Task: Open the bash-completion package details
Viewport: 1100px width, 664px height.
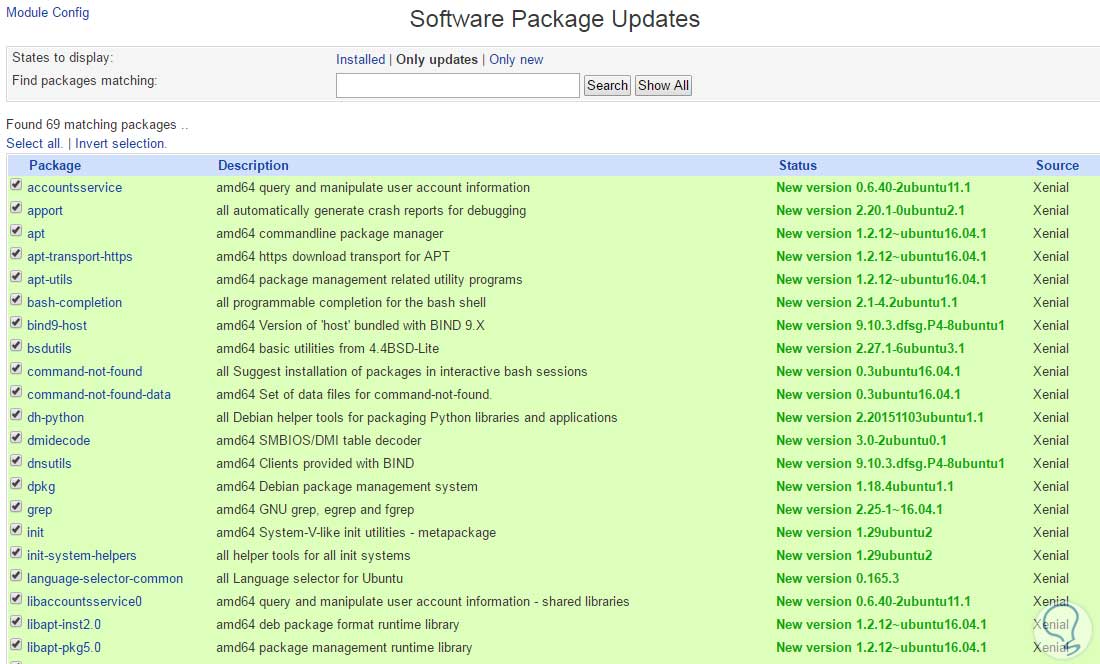Action: pos(74,303)
